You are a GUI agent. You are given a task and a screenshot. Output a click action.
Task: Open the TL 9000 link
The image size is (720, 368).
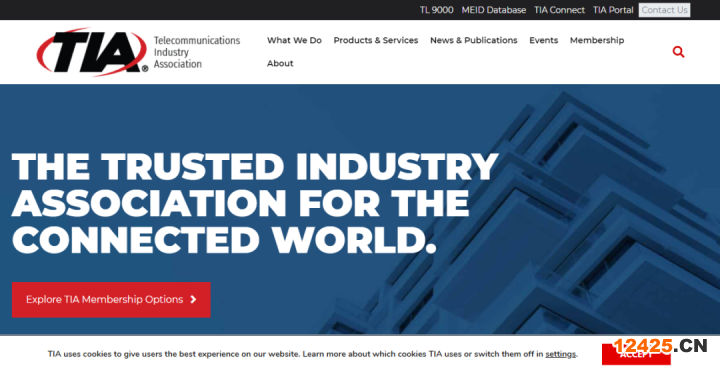436,10
